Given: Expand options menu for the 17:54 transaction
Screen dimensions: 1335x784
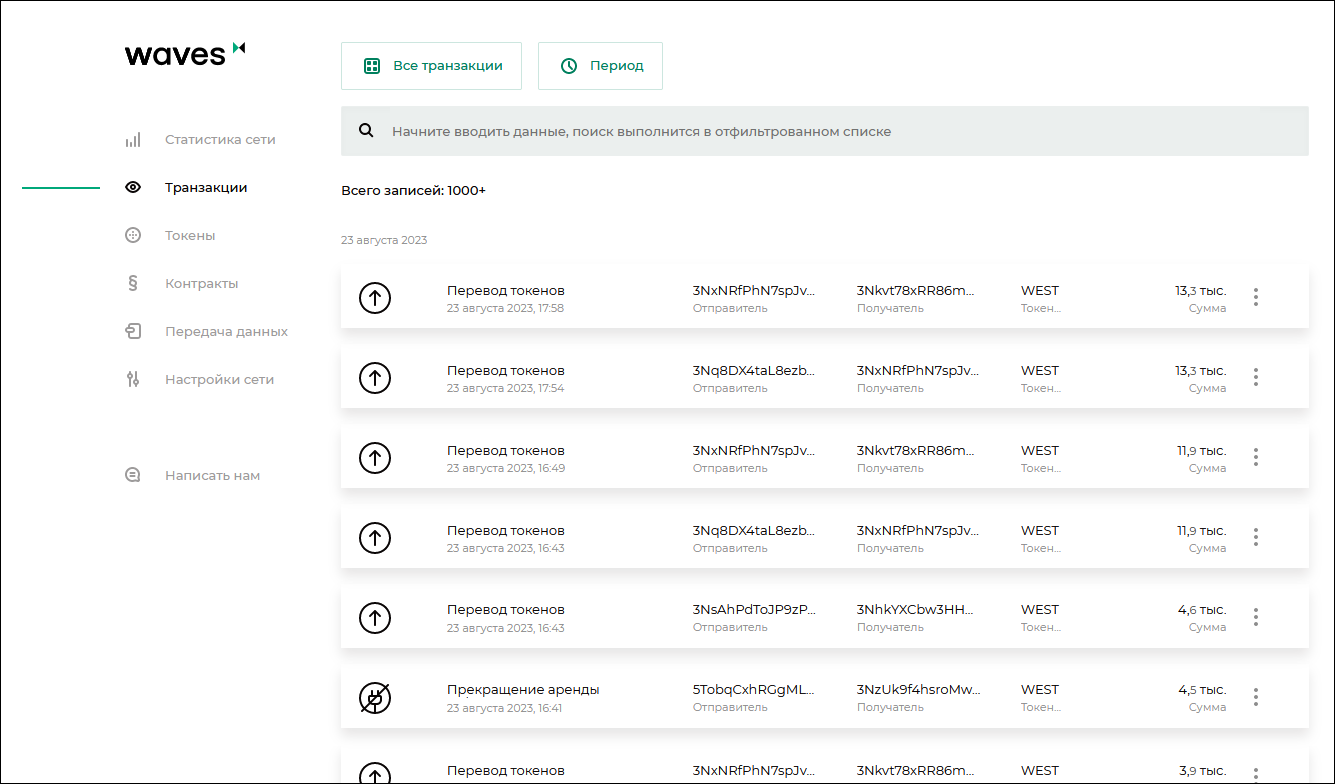Looking at the screenshot, I should point(1255,377).
